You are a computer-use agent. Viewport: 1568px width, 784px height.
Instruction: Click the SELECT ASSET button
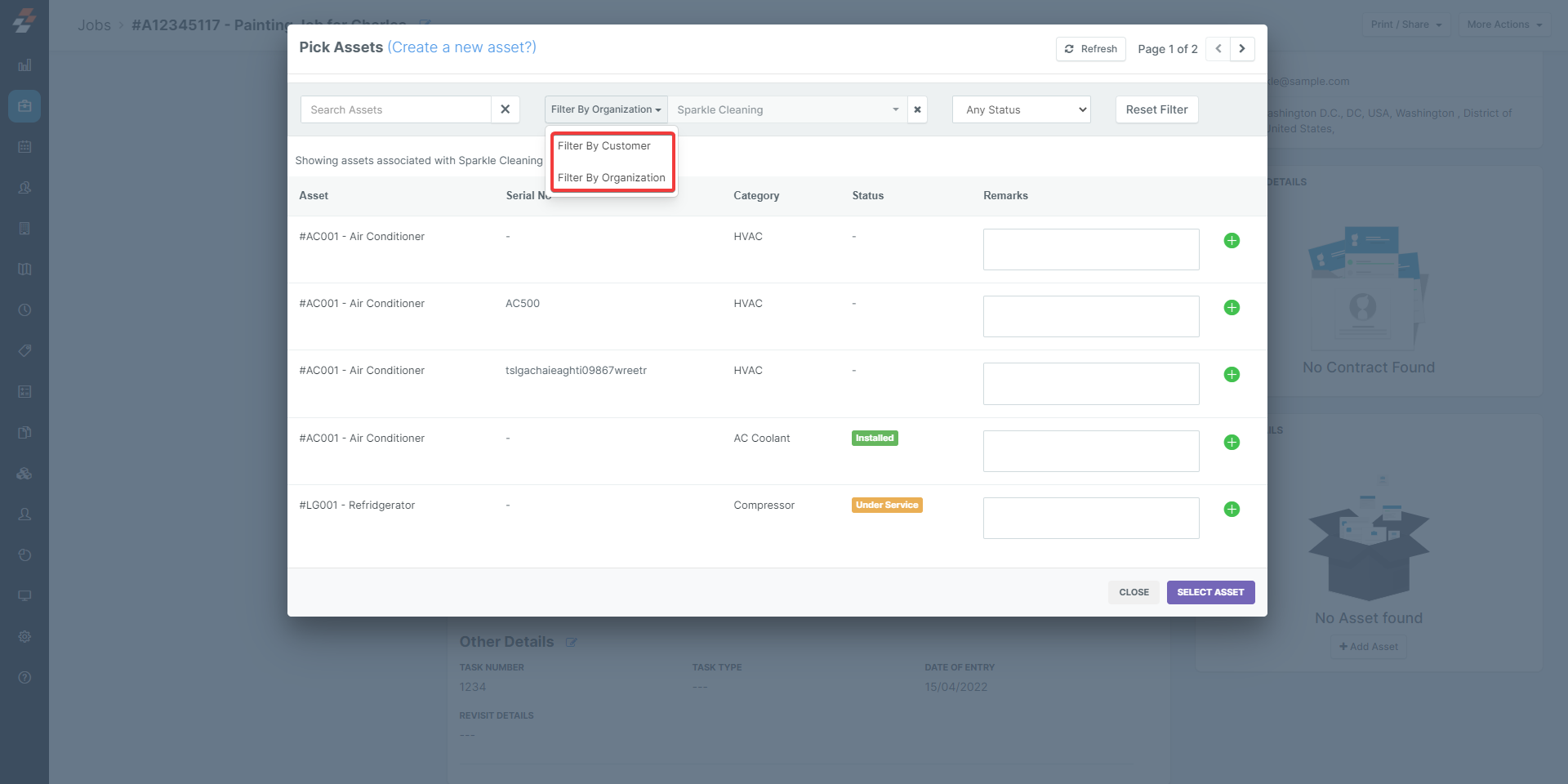coord(1210,592)
